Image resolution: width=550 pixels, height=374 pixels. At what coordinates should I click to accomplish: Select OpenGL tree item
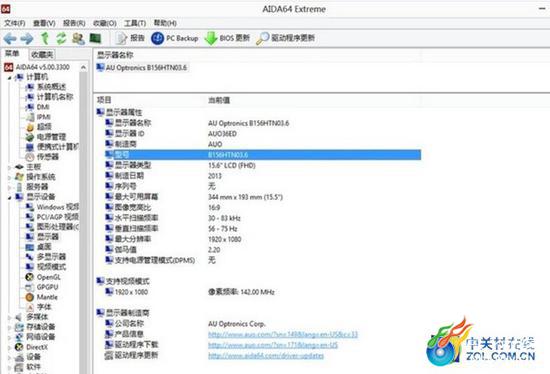[43, 277]
